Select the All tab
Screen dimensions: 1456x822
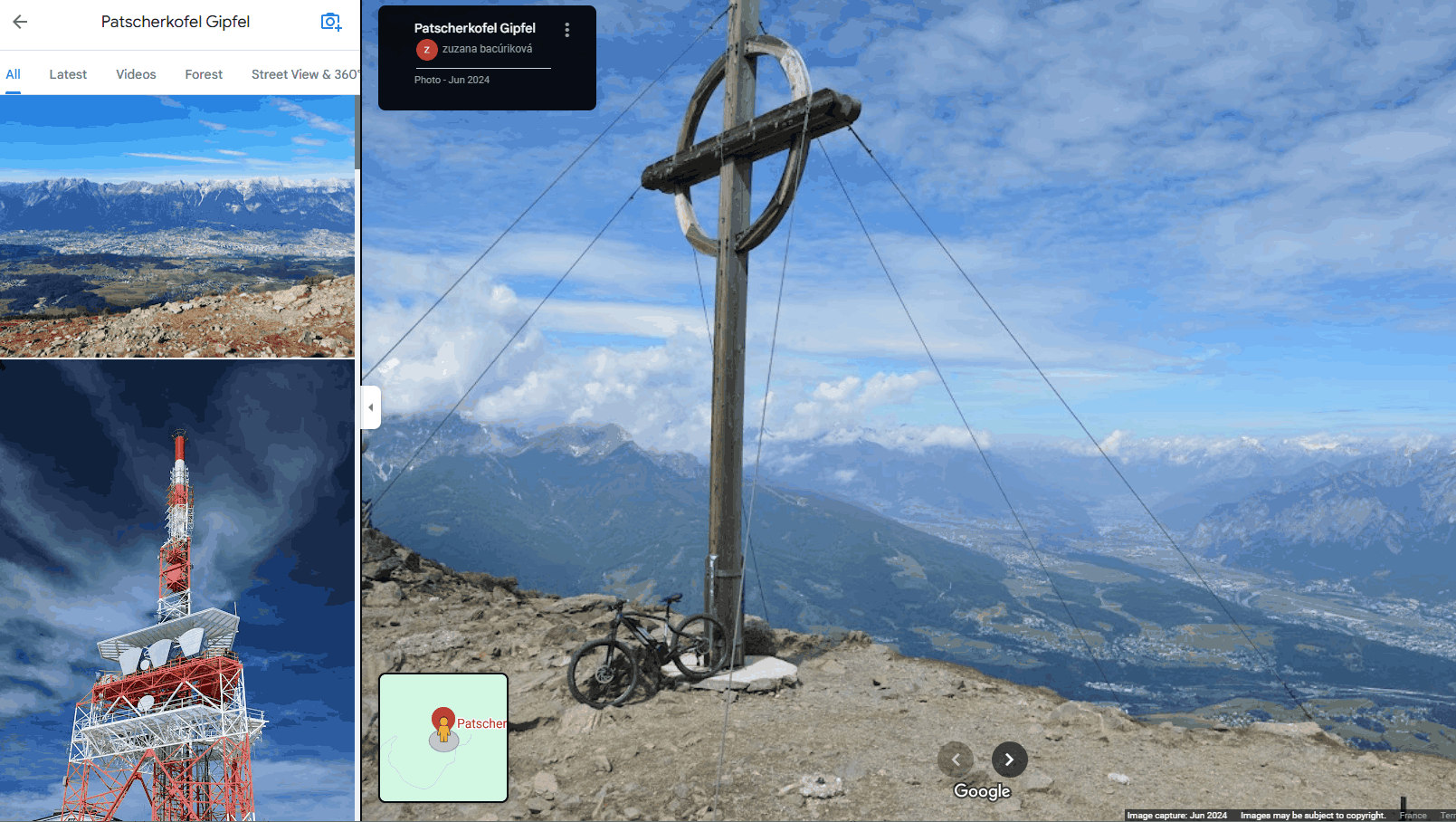(13, 74)
